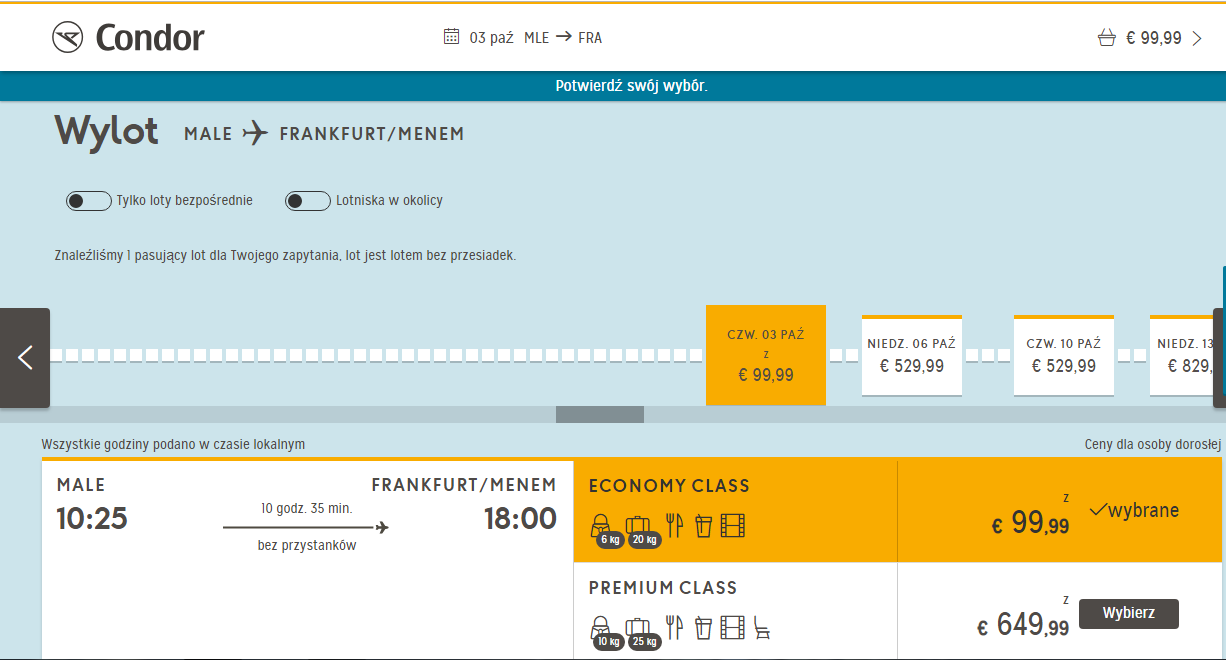Click the Economy meal cutlery icon
The image size is (1226, 660).
point(675,525)
